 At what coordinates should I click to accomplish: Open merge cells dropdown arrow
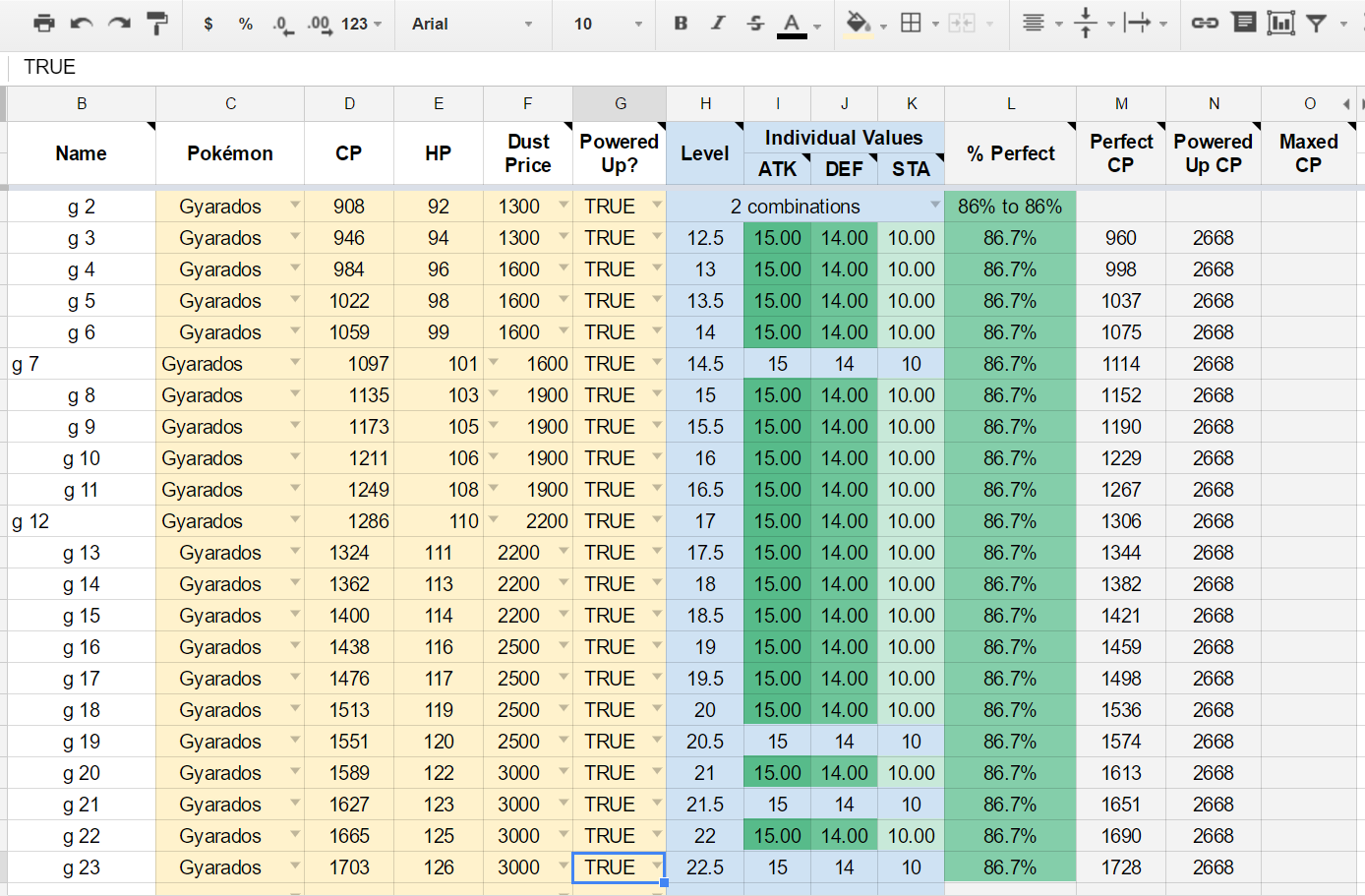[989, 25]
